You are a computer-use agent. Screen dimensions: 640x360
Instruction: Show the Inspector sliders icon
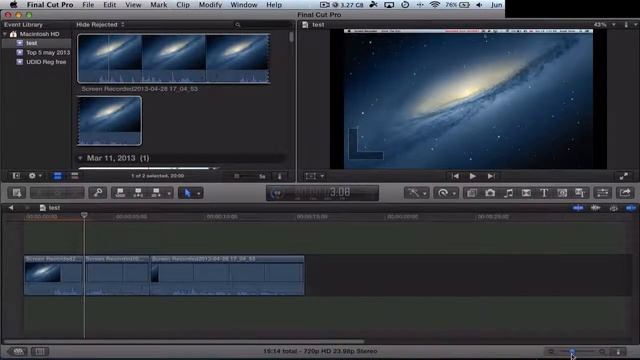click(602, 193)
